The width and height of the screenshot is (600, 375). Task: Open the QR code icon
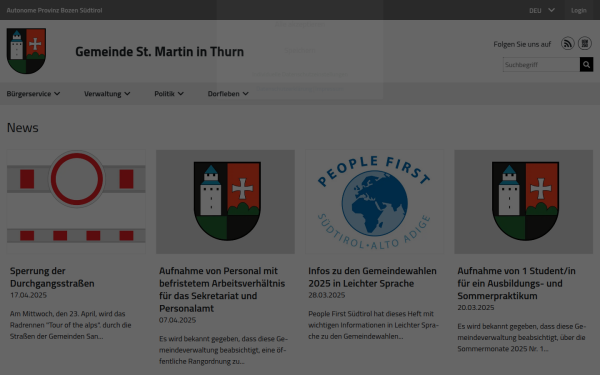pos(585,44)
